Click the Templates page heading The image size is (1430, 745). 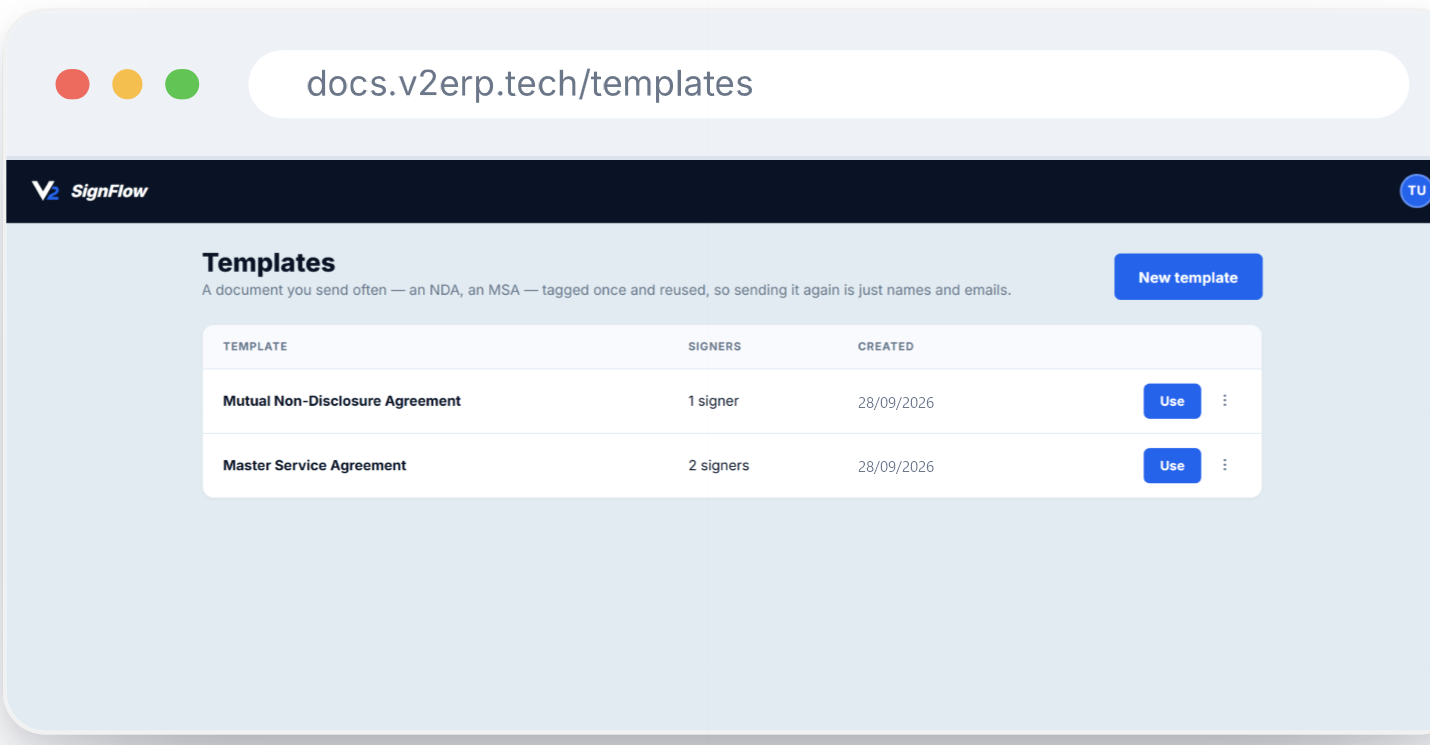tap(269, 263)
